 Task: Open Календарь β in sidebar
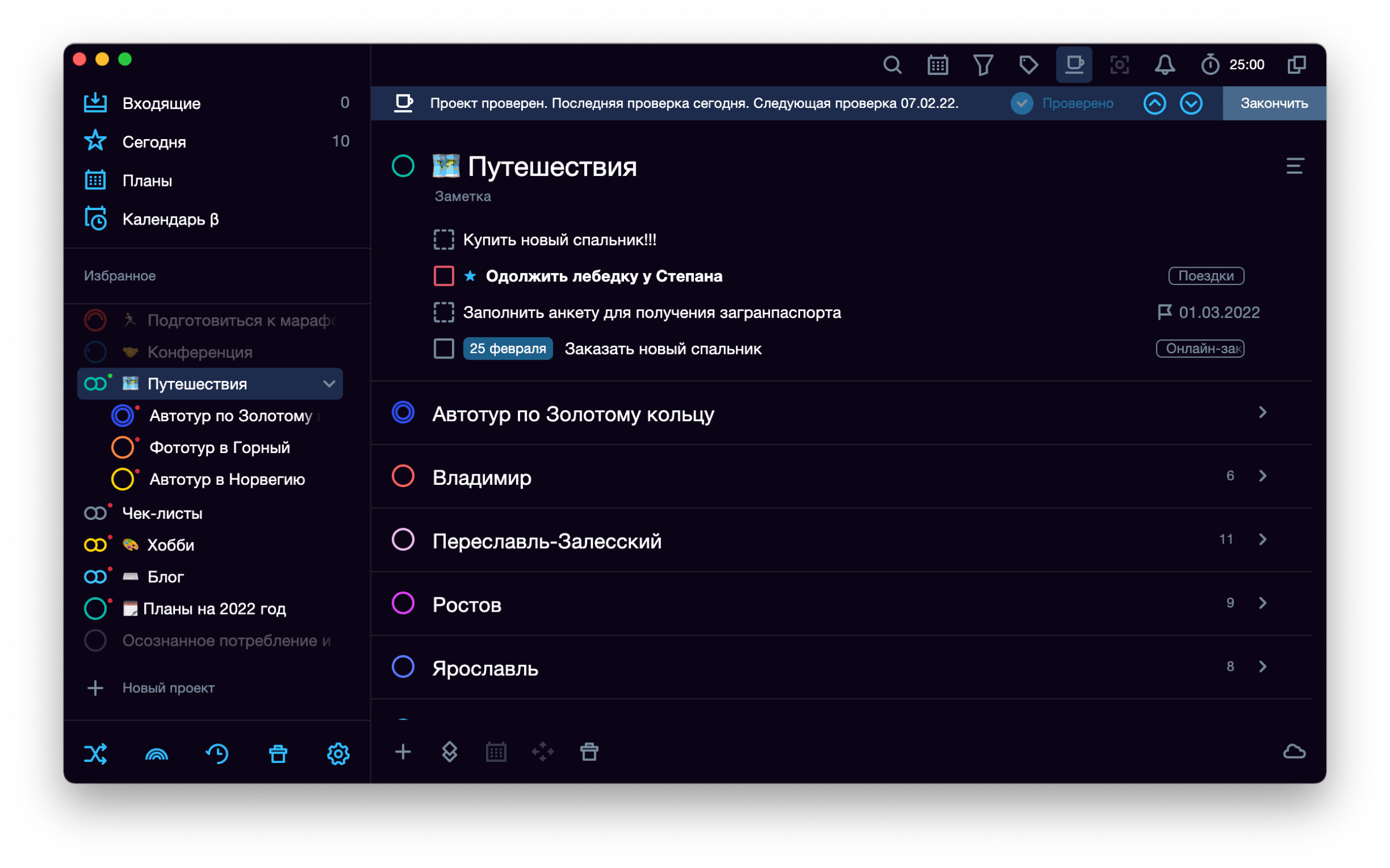point(216,219)
